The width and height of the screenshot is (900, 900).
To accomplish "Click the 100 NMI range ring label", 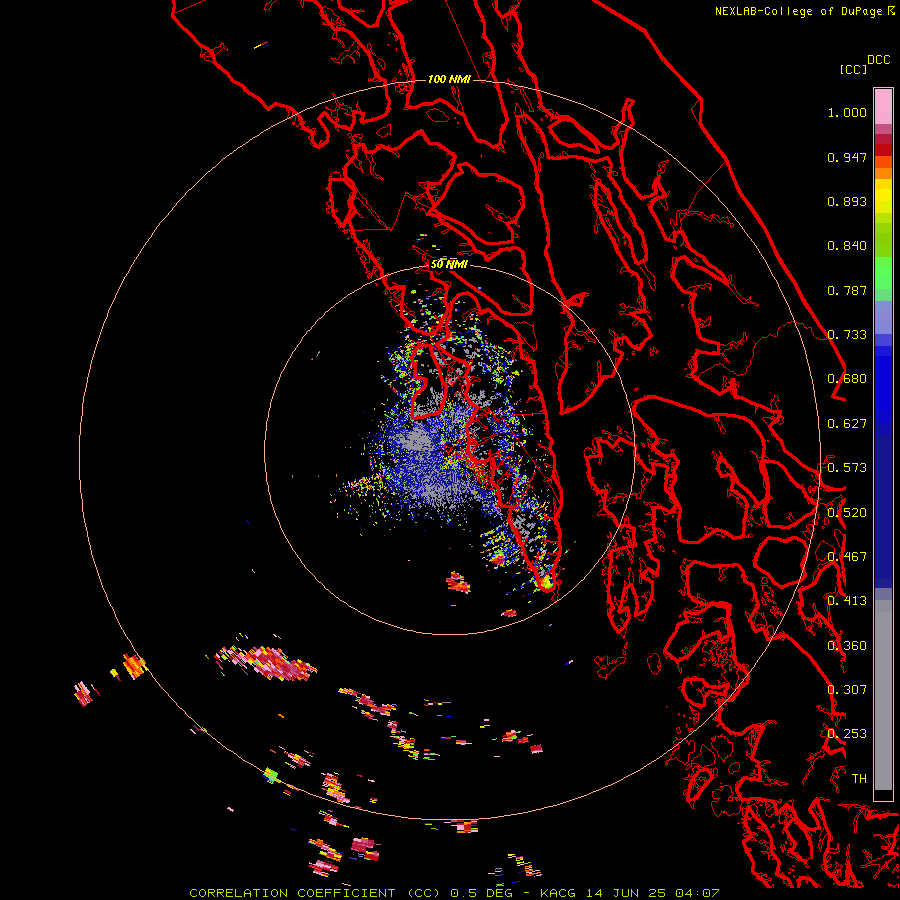I will coord(449,79).
